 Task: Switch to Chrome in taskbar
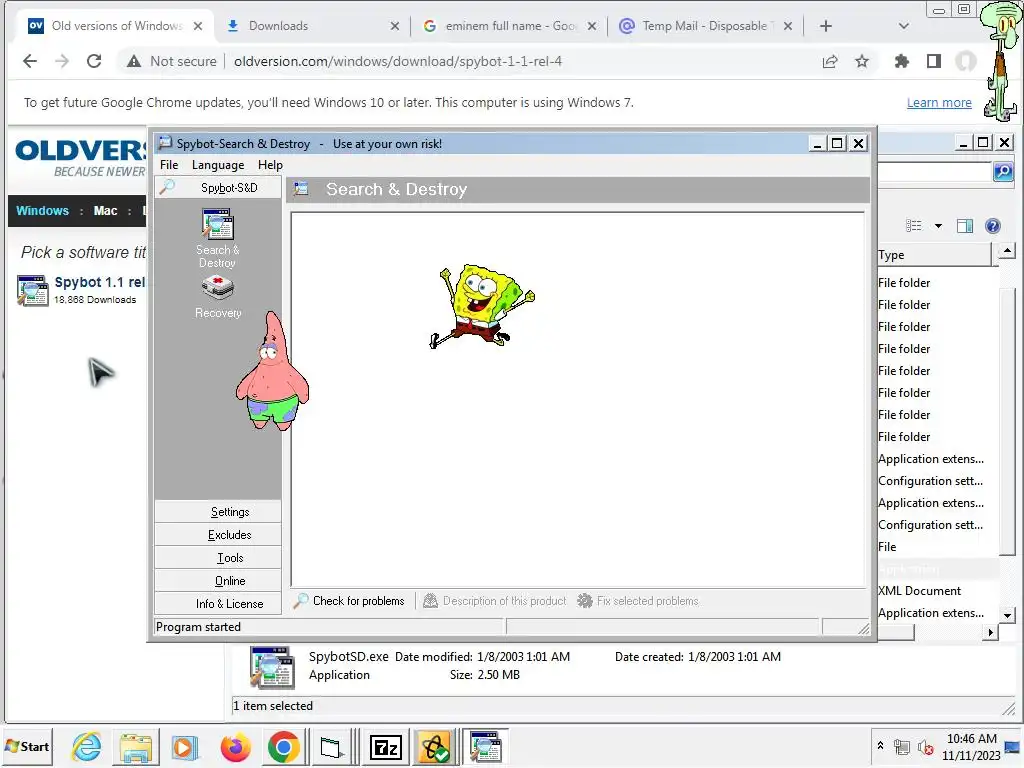pos(283,746)
